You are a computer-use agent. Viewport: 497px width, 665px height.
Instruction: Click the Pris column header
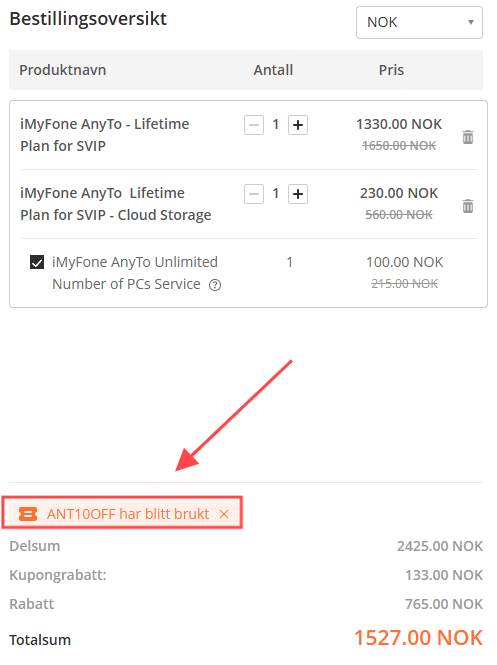(x=391, y=70)
